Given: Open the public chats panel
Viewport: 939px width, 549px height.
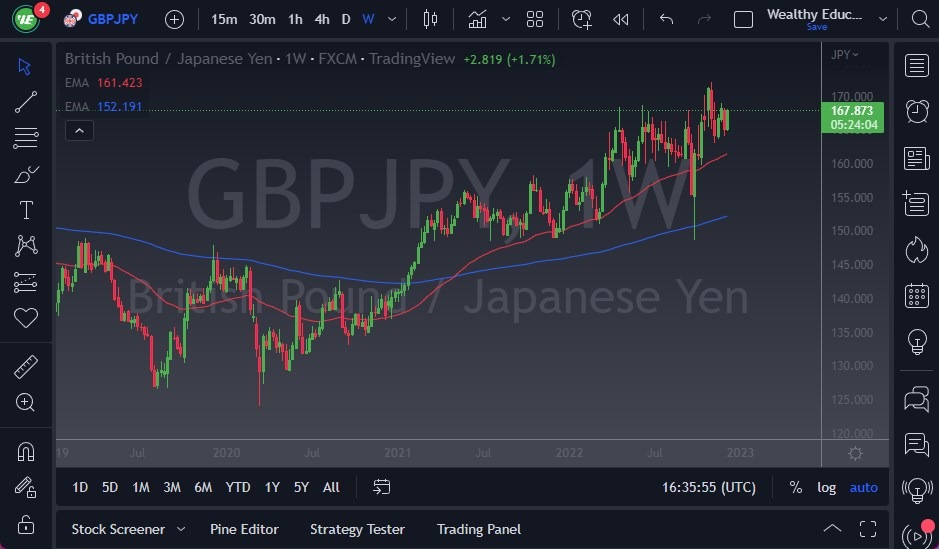Looking at the screenshot, I should 917,398.
